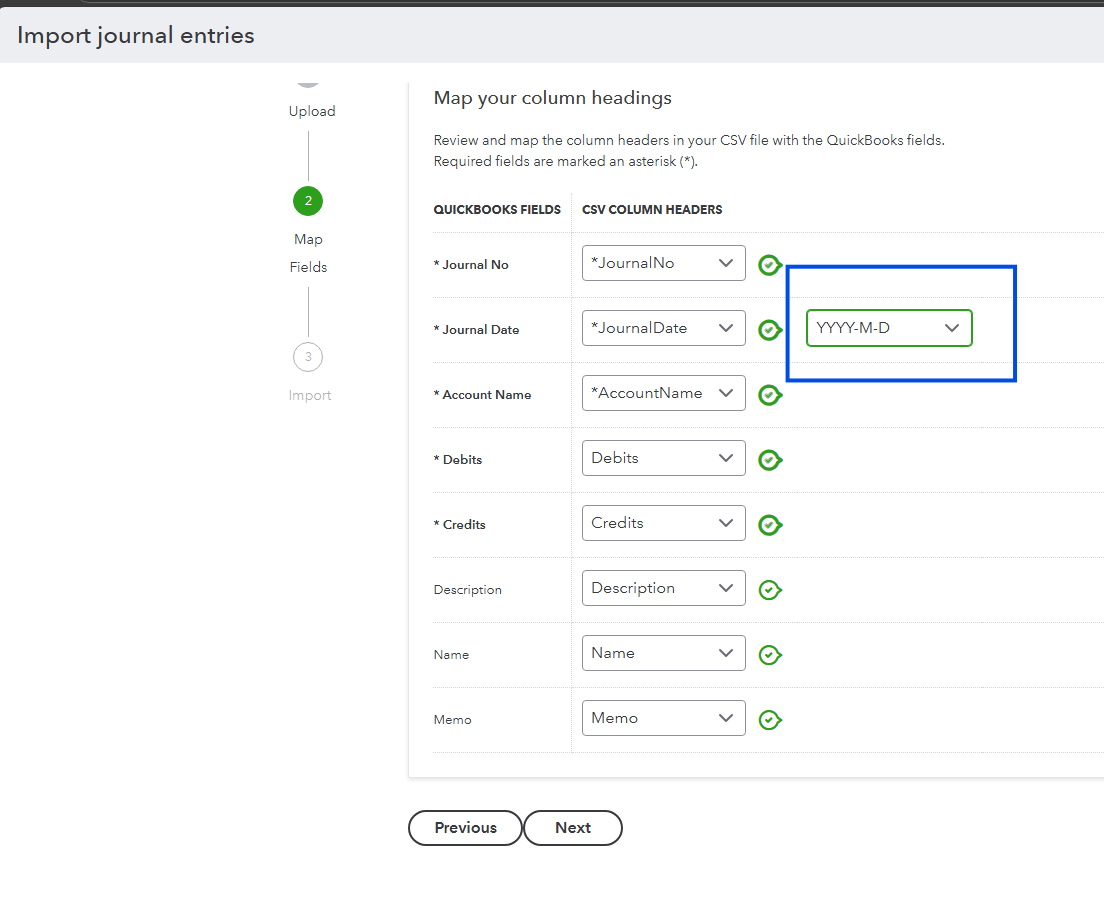Viewport: 1104px width, 899px height.
Task: Open the Debits column header dropdown
Action: [x=663, y=458]
